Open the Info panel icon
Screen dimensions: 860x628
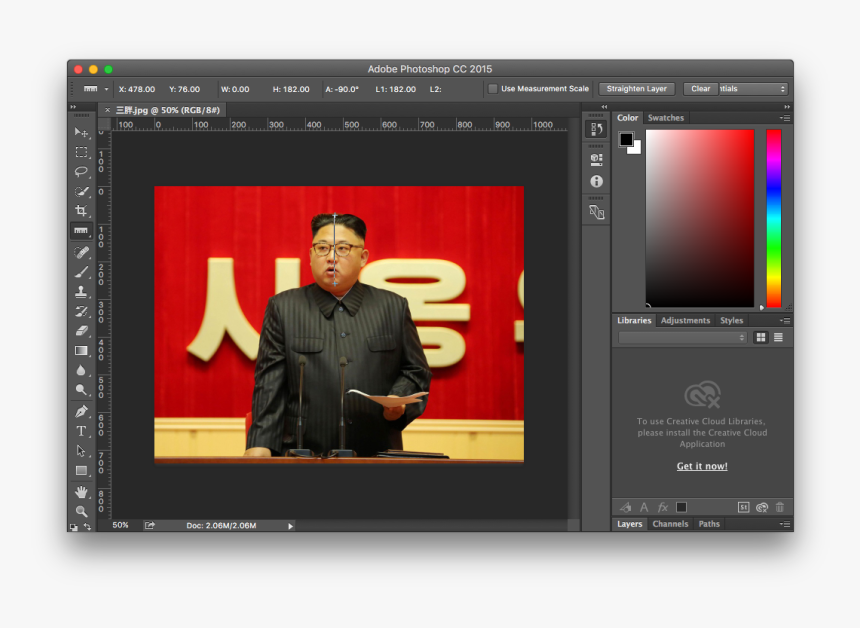[596, 182]
